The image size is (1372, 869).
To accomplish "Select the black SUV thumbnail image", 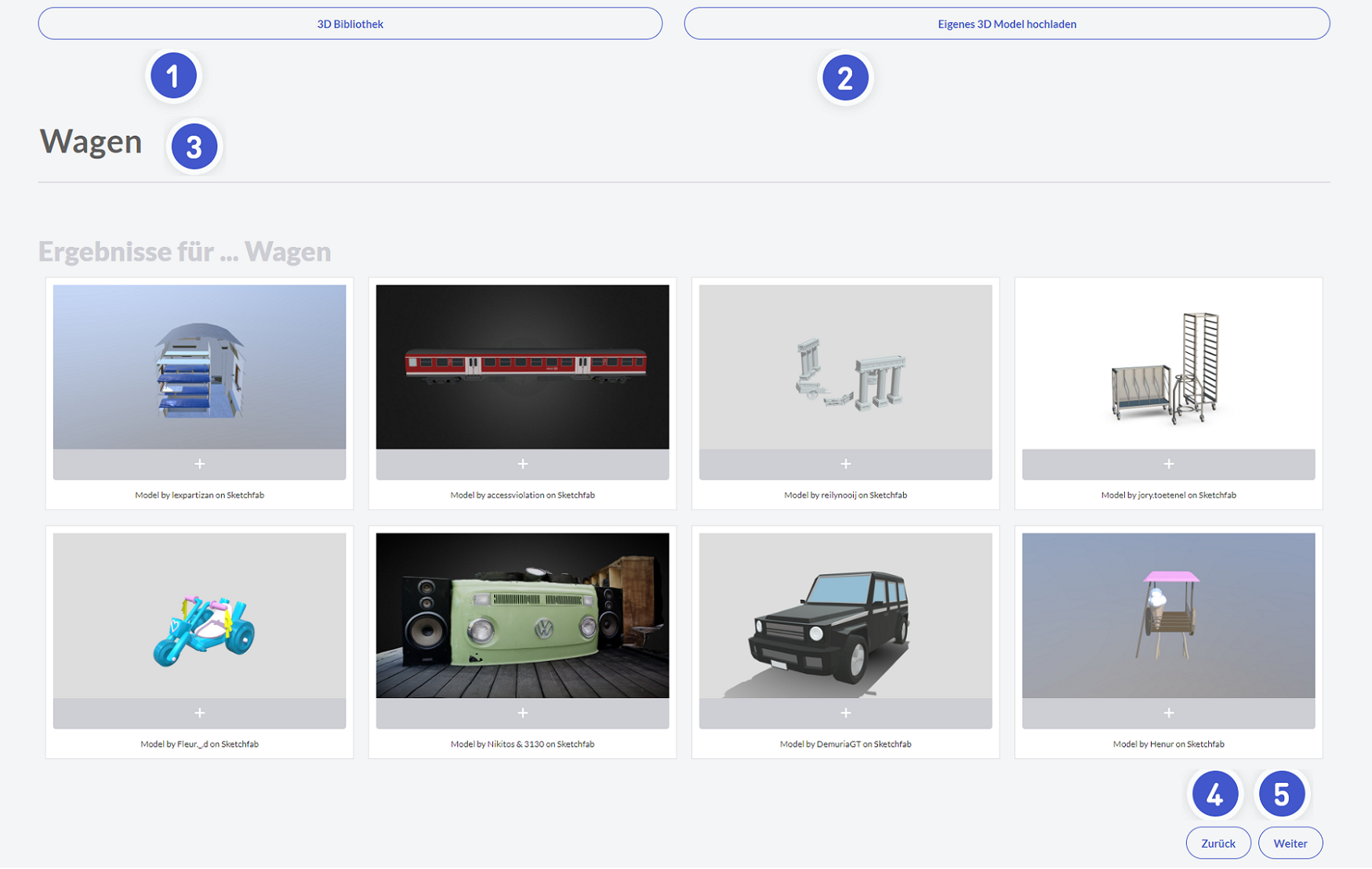I will pyautogui.click(x=845, y=616).
